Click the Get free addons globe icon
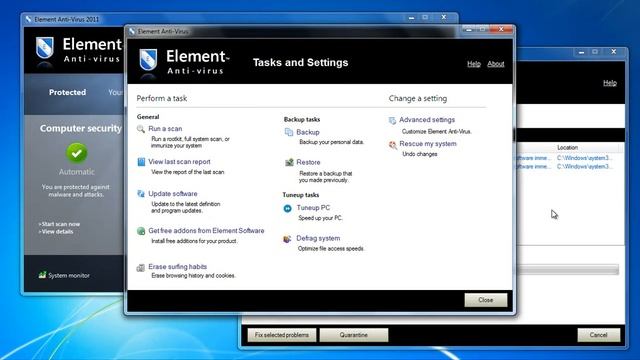 141,231
